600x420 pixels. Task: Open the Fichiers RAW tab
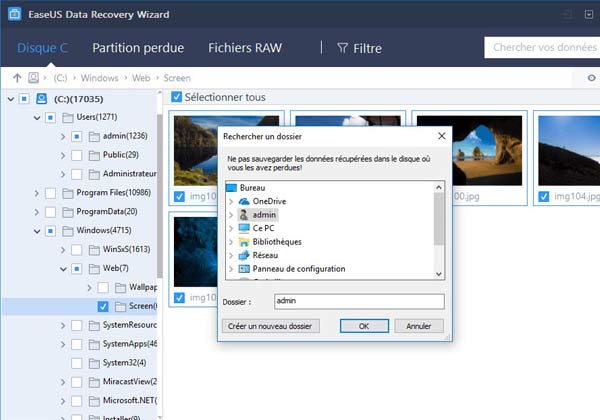point(245,48)
